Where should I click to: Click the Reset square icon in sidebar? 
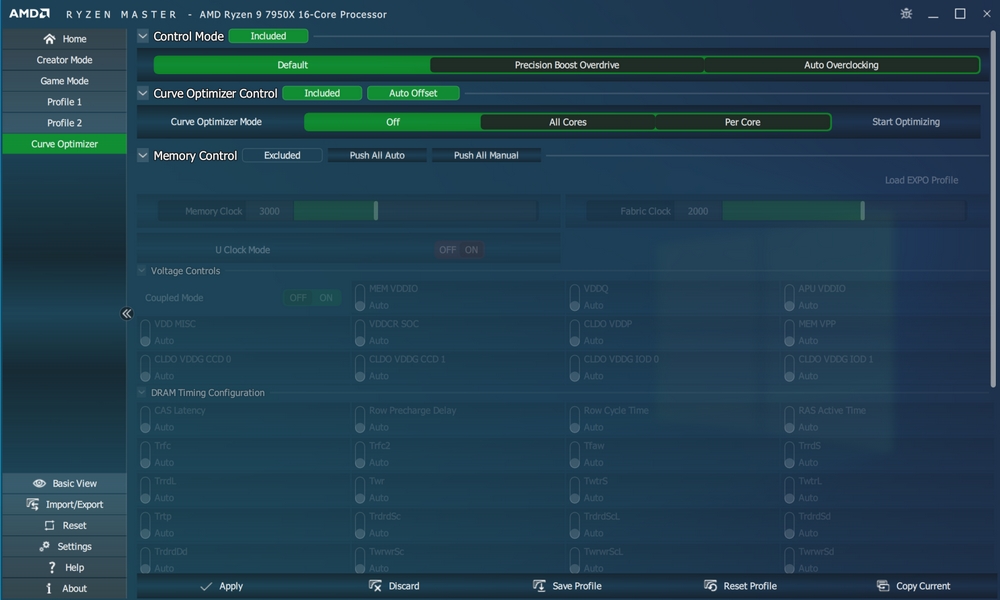coord(49,525)
